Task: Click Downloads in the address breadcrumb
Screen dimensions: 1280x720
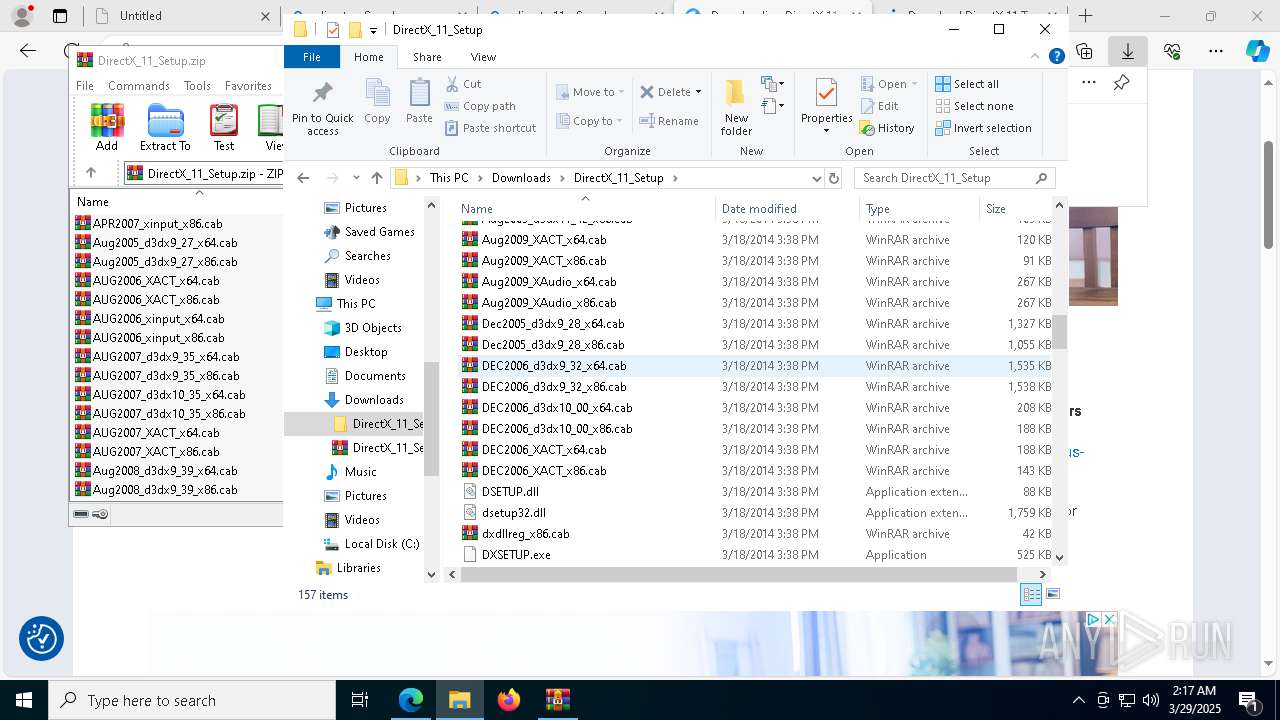Action: pos(521,178)
